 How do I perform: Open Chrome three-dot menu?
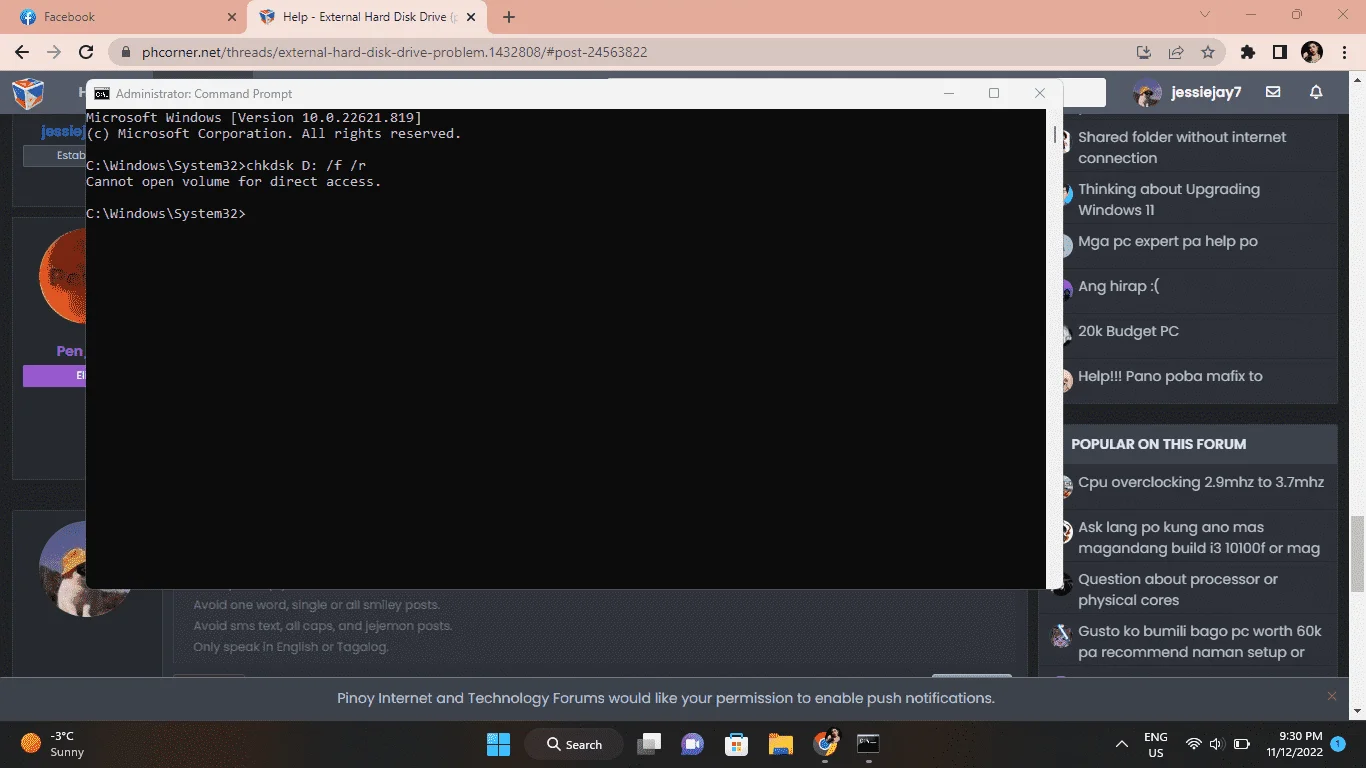coord(1344,52)
